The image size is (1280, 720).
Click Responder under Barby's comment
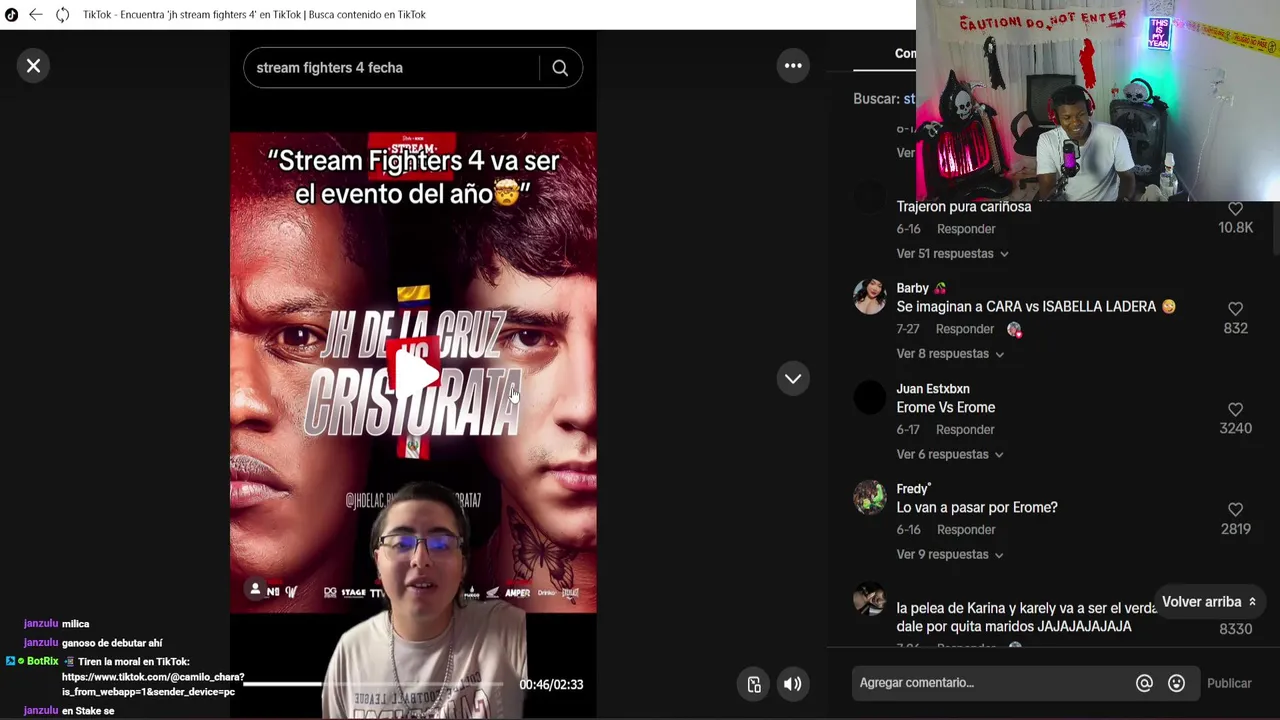coord(965,329)
